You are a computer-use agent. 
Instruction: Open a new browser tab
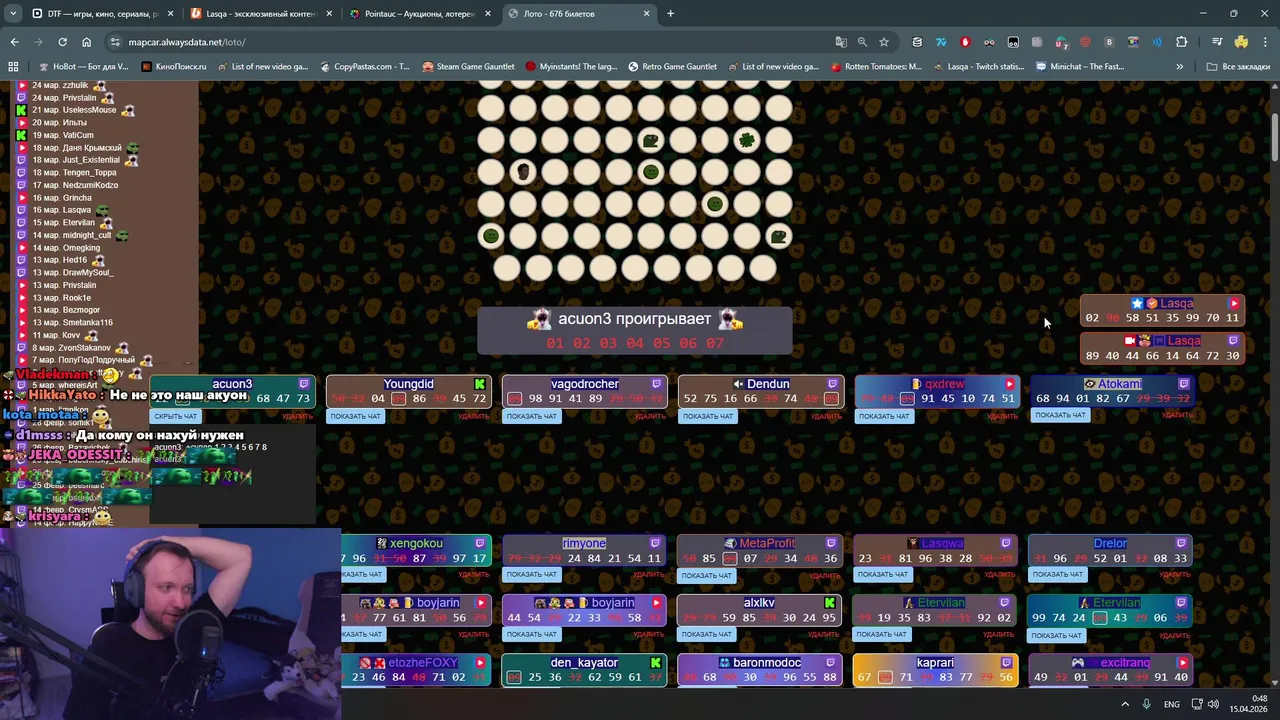point(670,14)
